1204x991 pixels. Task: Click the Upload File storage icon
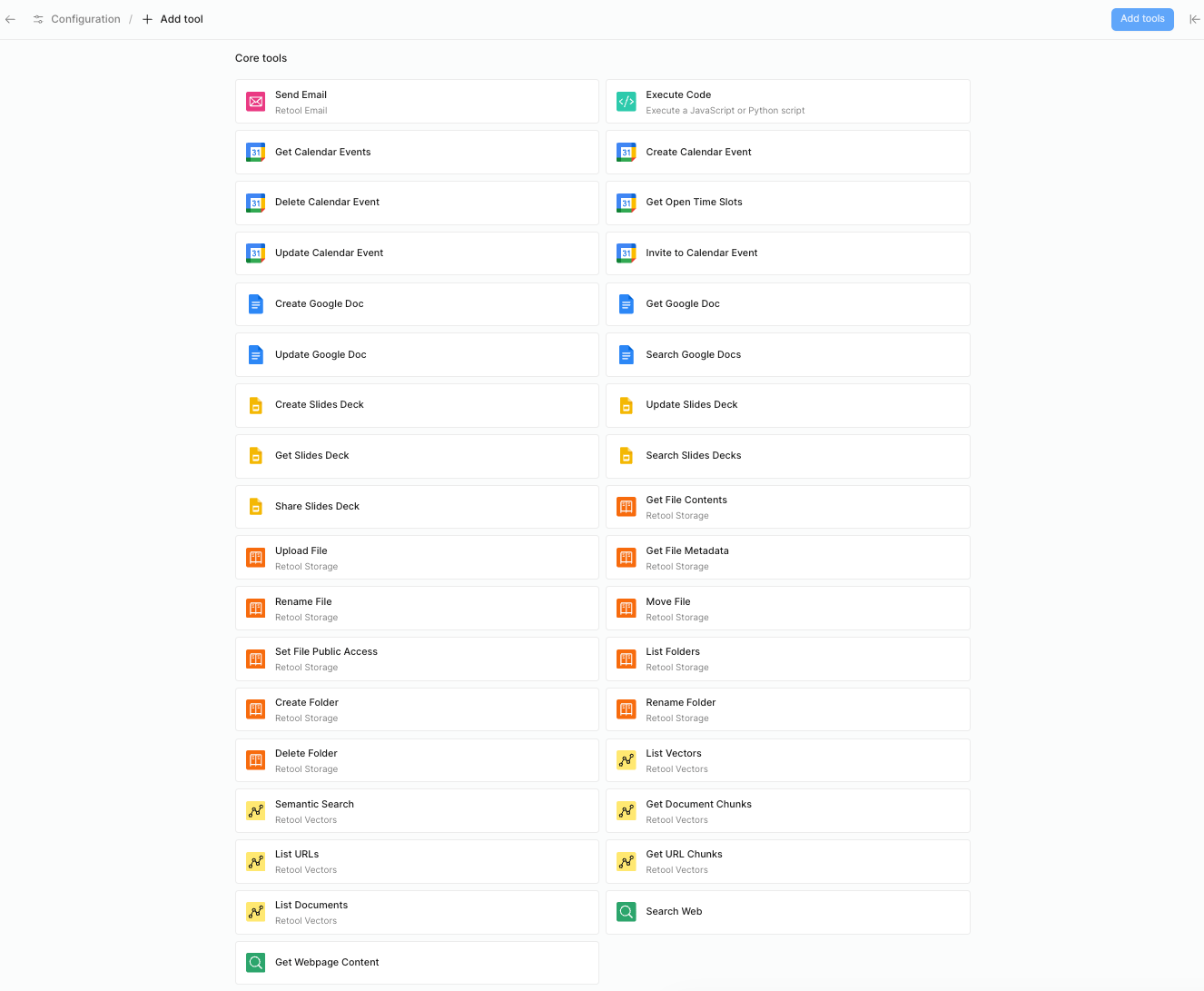click(x=256, y=558)
